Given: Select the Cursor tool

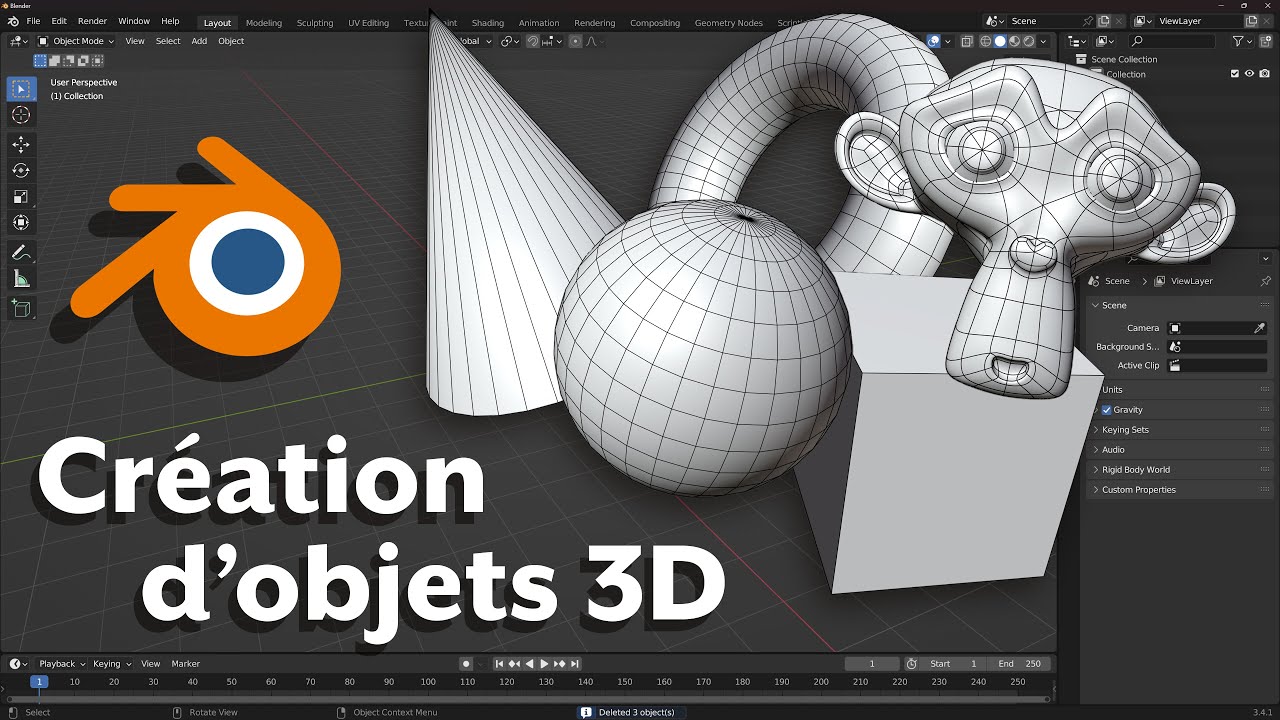Looking at the screenshot, I should [21, 116].
